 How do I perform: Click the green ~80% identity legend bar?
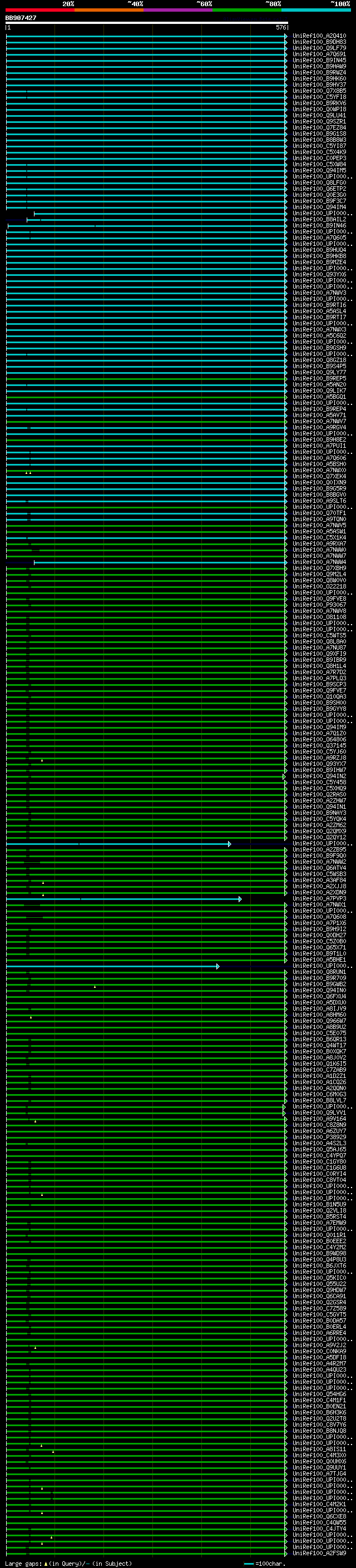247,10
